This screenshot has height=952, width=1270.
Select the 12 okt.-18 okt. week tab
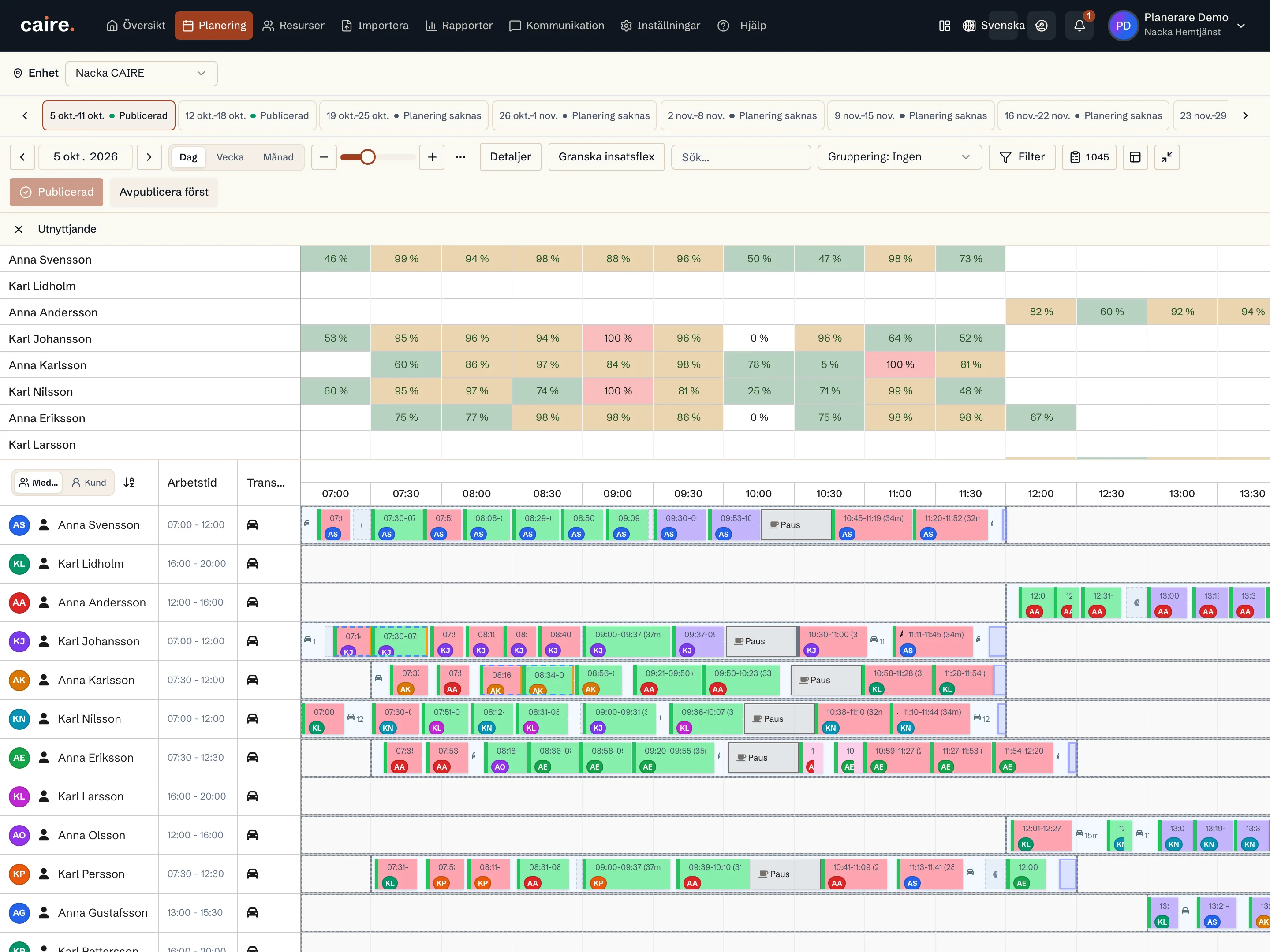(x=247, y=116)
